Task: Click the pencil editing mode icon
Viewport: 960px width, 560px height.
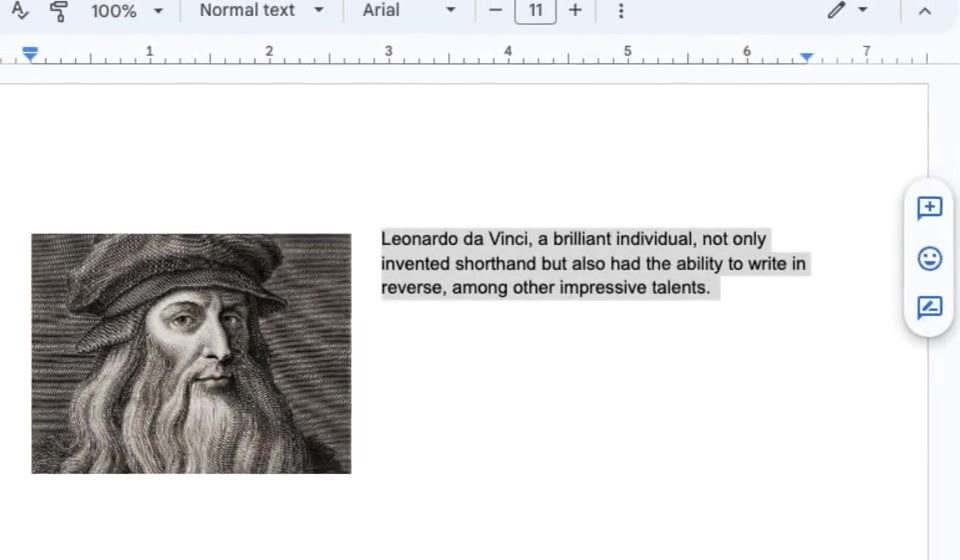Action: tap(836, 10)
